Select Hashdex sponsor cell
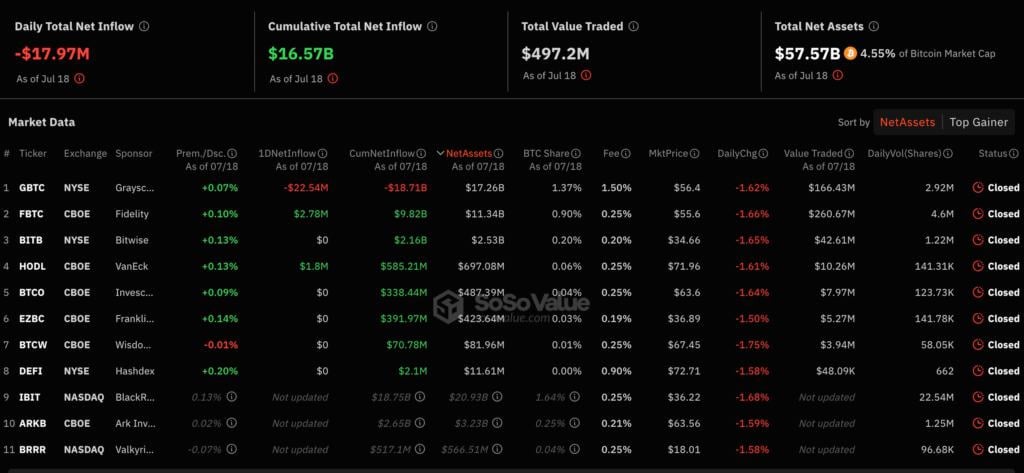The width and height of the screenshot is (1024, 473). 135,371
